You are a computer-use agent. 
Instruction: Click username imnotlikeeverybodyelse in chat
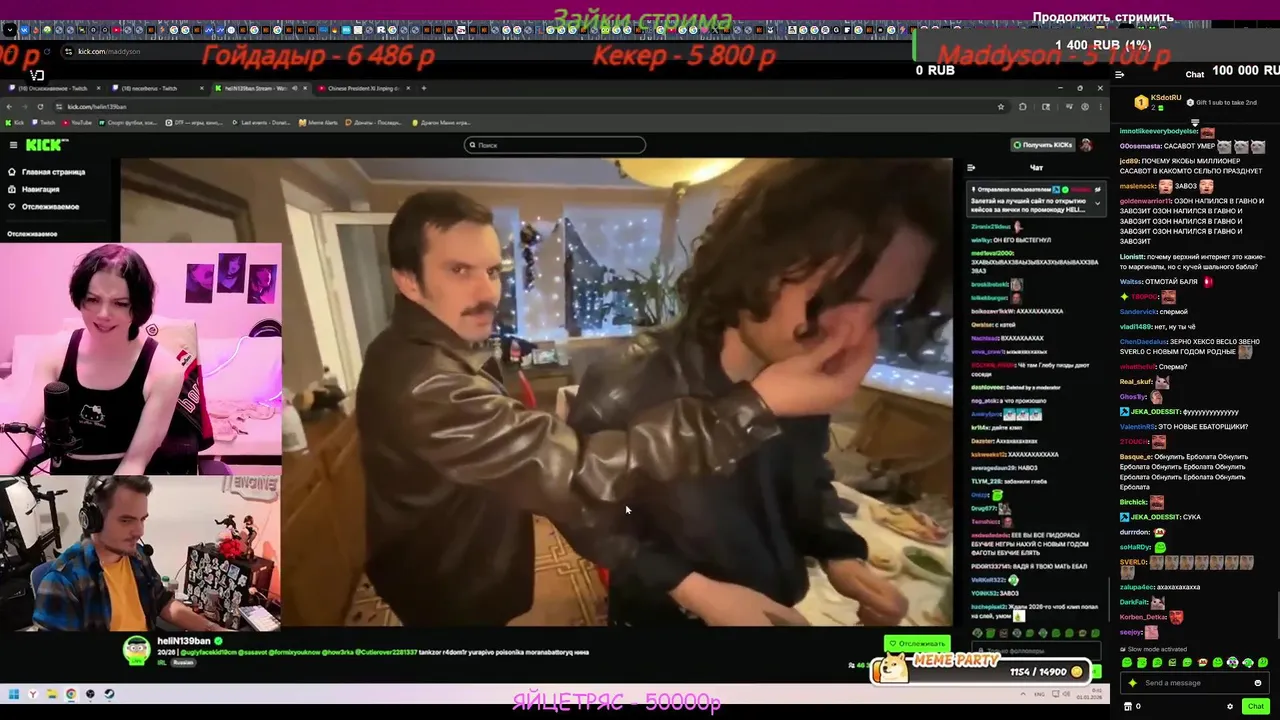1158,131
